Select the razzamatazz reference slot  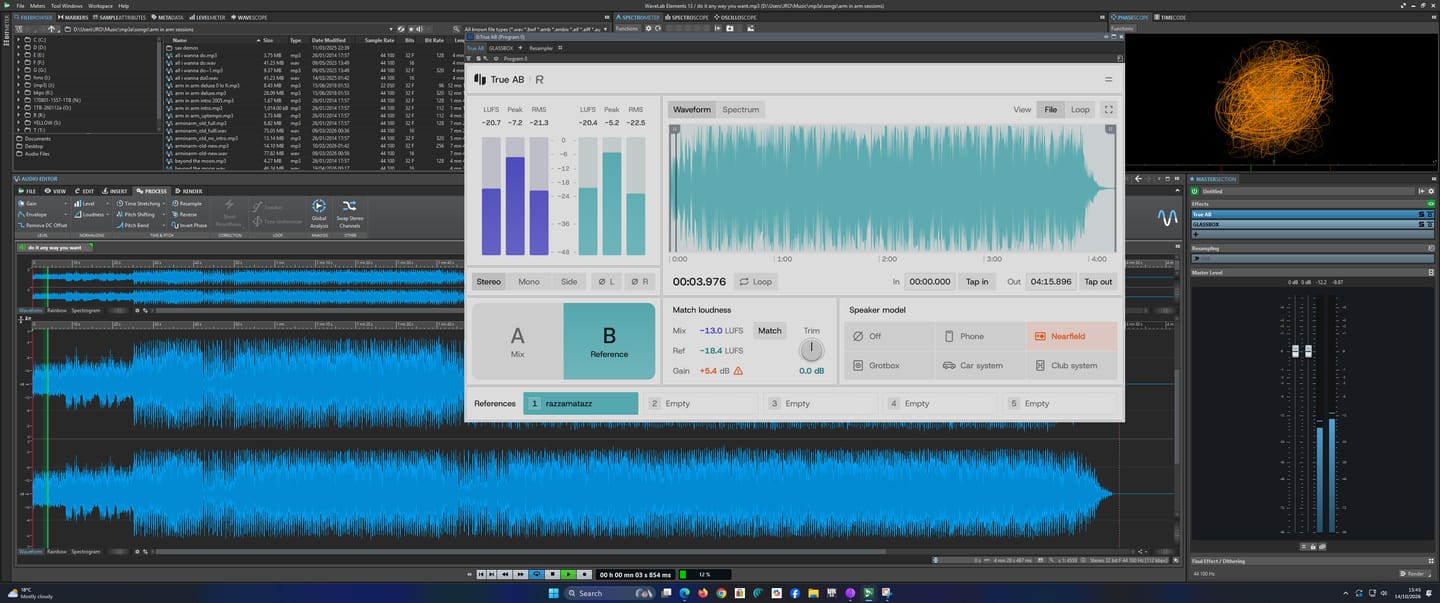581,404
